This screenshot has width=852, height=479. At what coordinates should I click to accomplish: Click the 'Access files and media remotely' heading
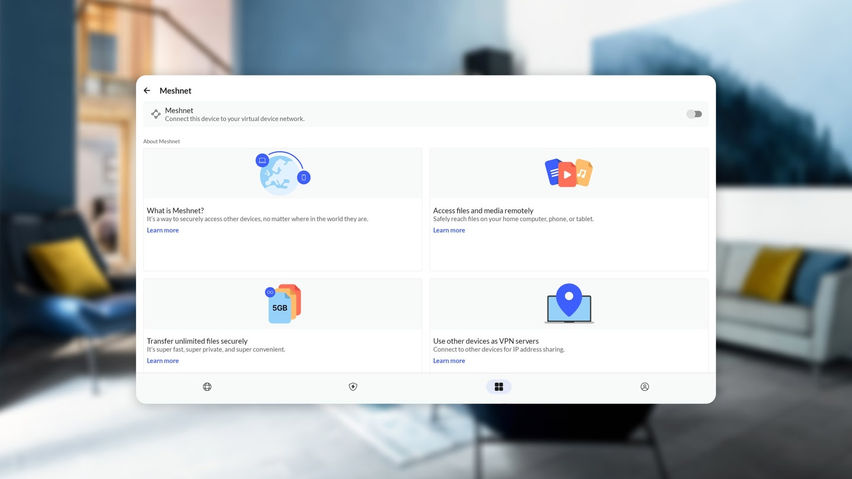point(483,210)
